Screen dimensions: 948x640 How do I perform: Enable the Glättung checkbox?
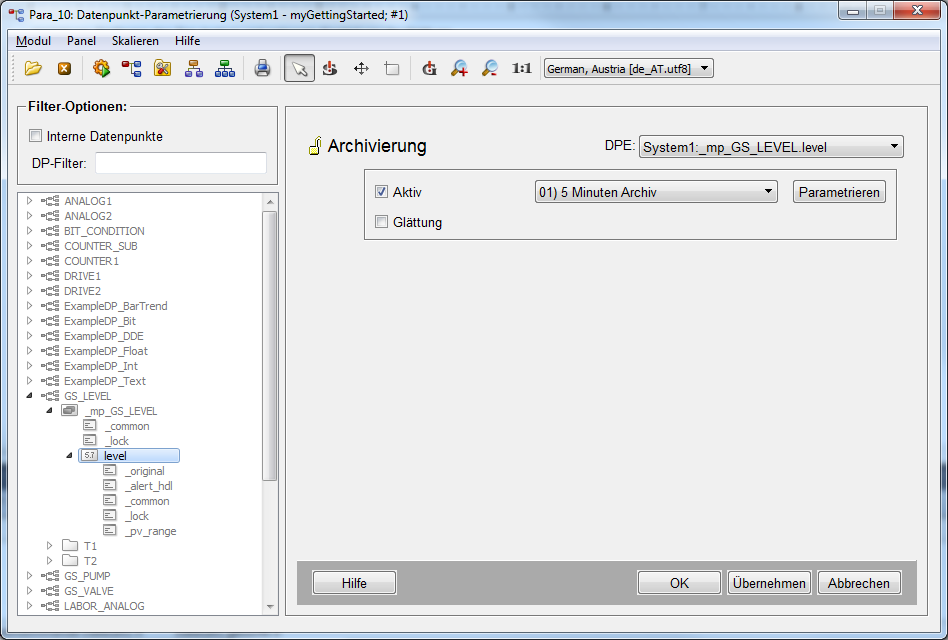[x=381, y=222]
